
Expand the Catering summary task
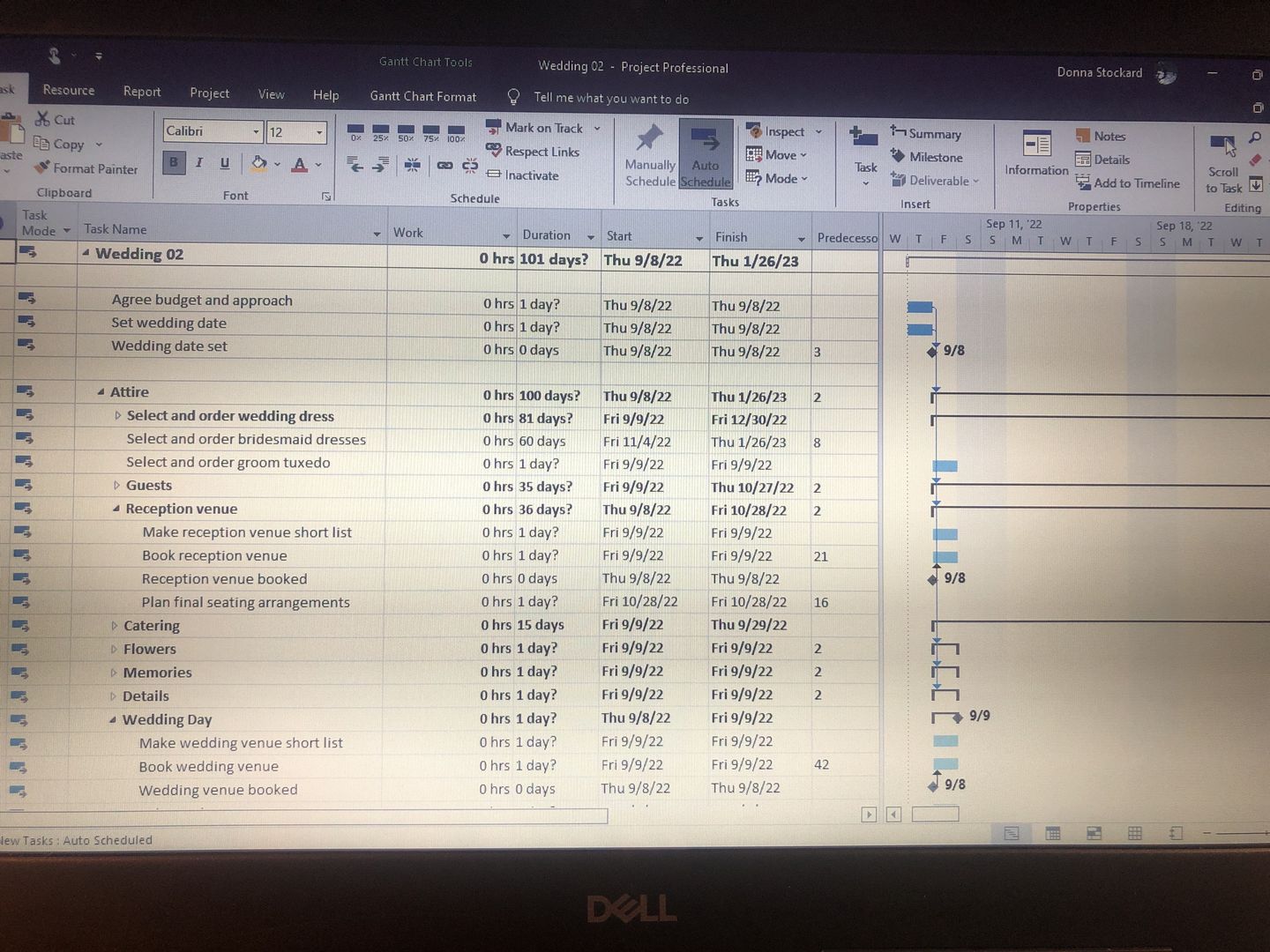pos(114,625)
